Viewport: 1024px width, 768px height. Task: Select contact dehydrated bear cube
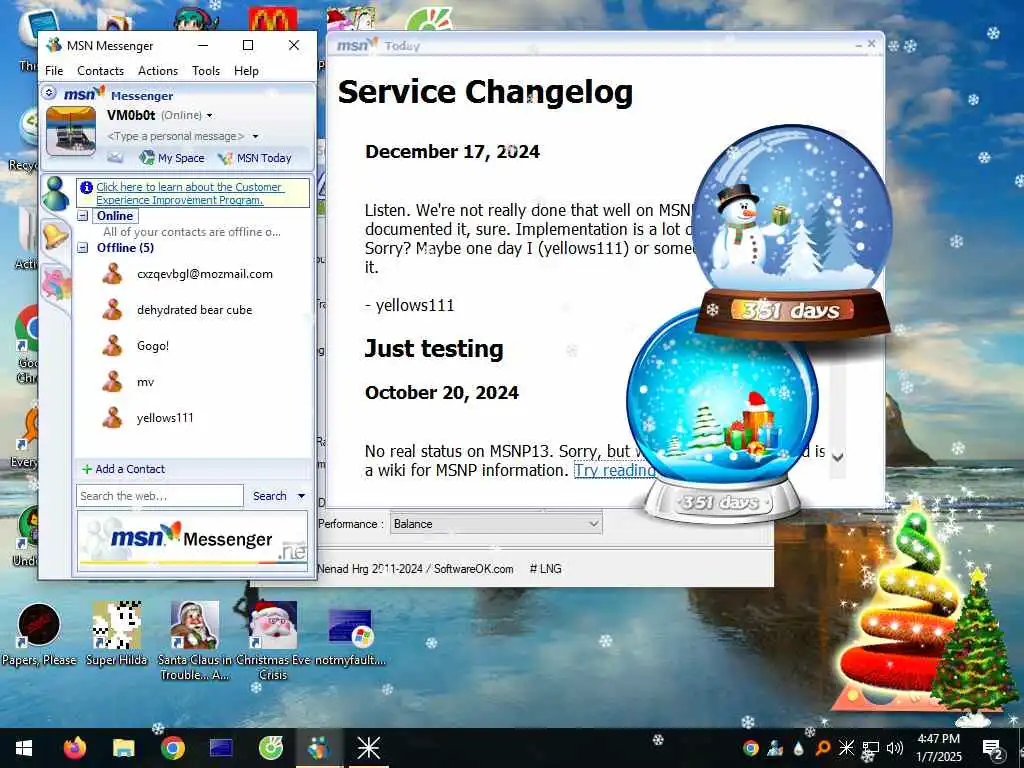click(x=193, y=310)
